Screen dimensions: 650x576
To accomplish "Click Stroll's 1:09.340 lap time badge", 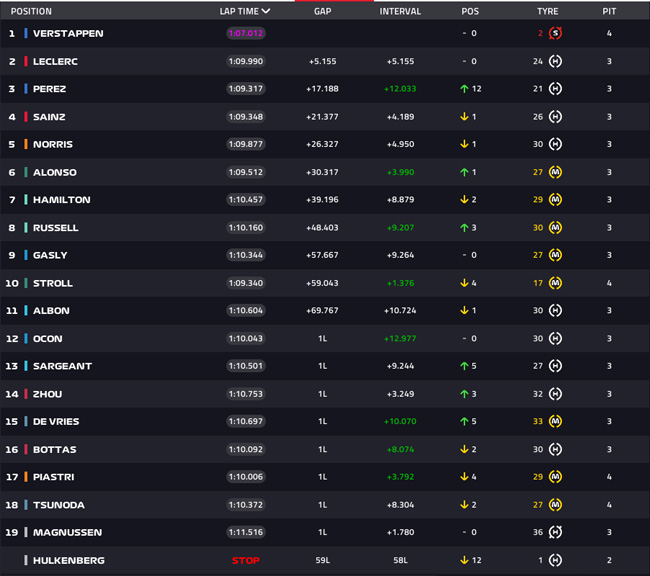I will [246, 283].
